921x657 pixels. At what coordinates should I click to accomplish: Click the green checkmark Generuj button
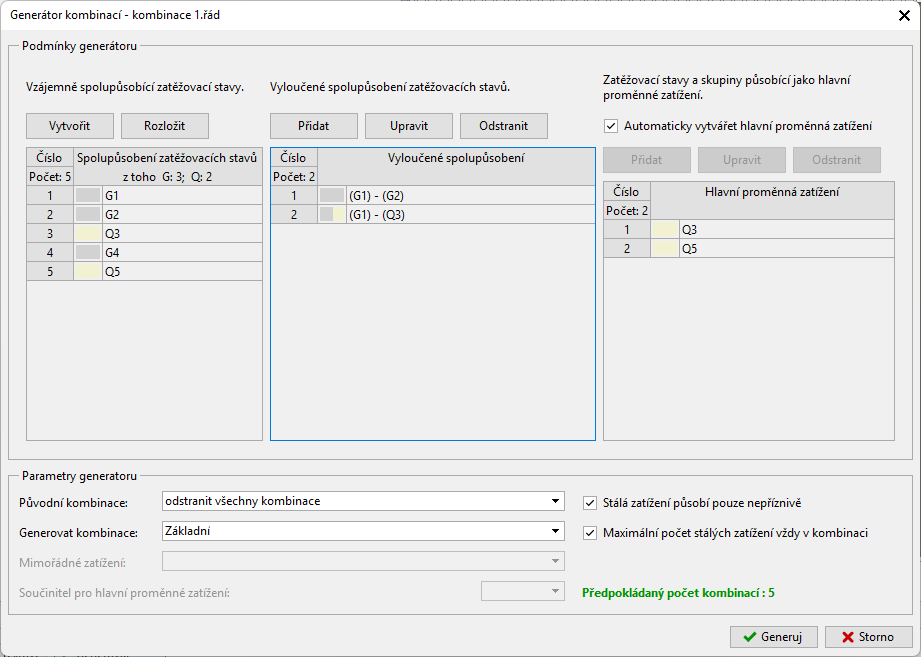coord(773,637)
